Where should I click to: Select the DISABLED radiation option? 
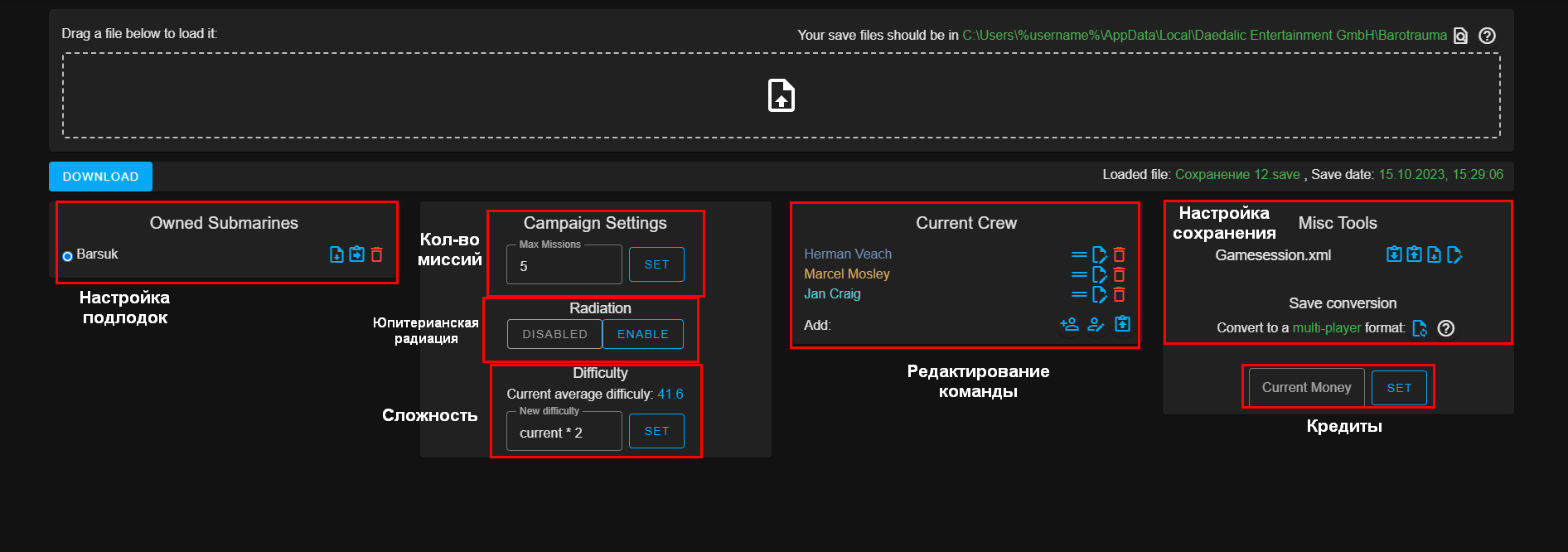(x=554, y=334)
